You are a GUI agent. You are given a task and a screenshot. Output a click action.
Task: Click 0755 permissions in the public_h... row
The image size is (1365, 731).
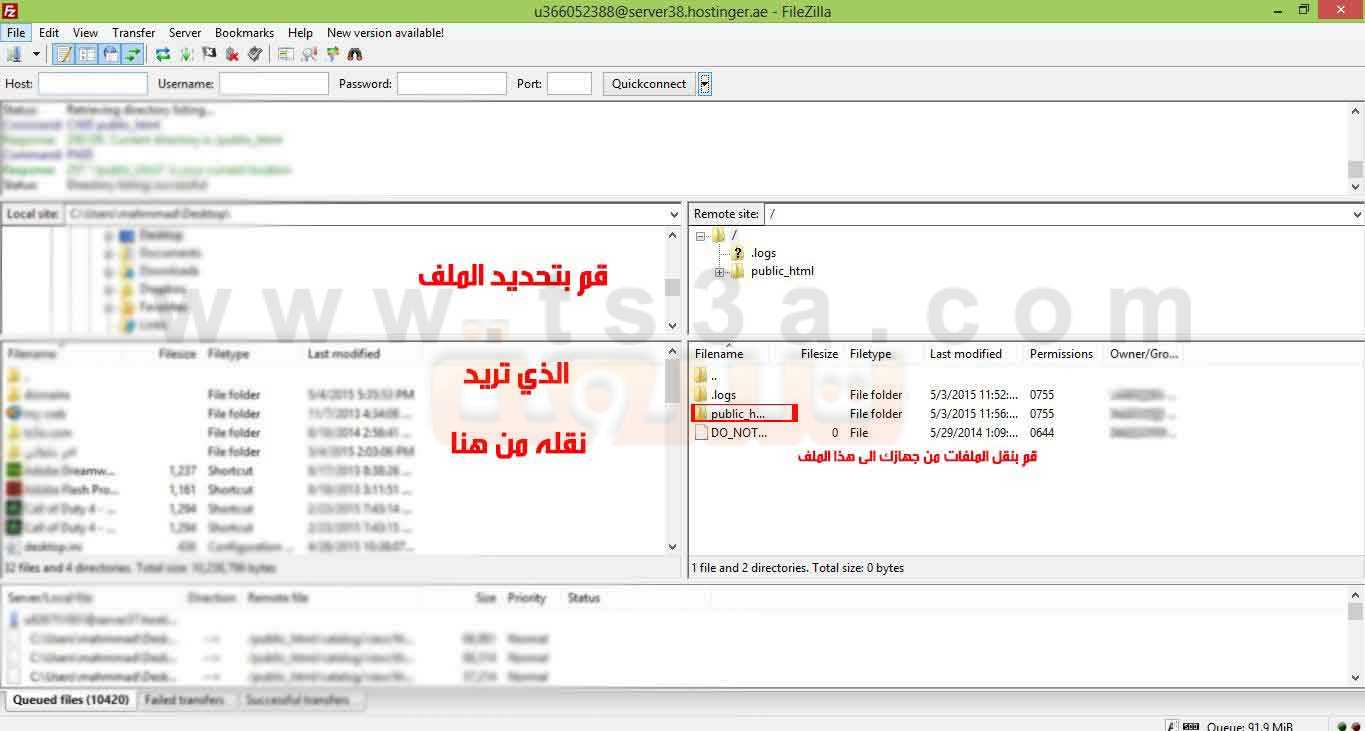1042,413
